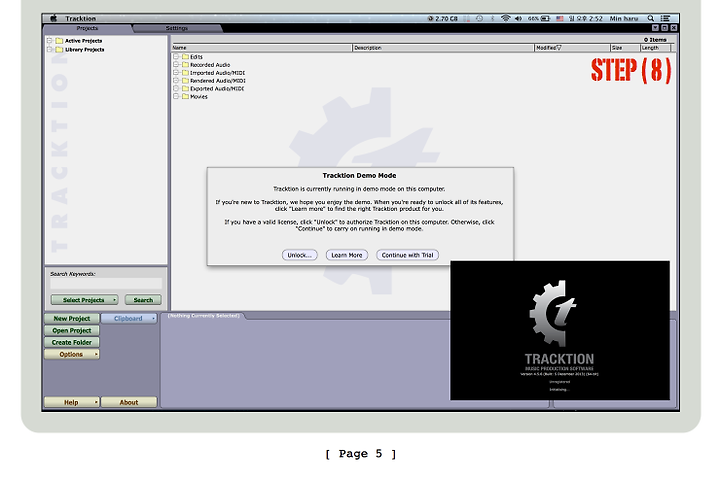Expand the Rendered Audio/MIDI folder
The height and width of the screenshot is (479, 720).
coord(176,80)
